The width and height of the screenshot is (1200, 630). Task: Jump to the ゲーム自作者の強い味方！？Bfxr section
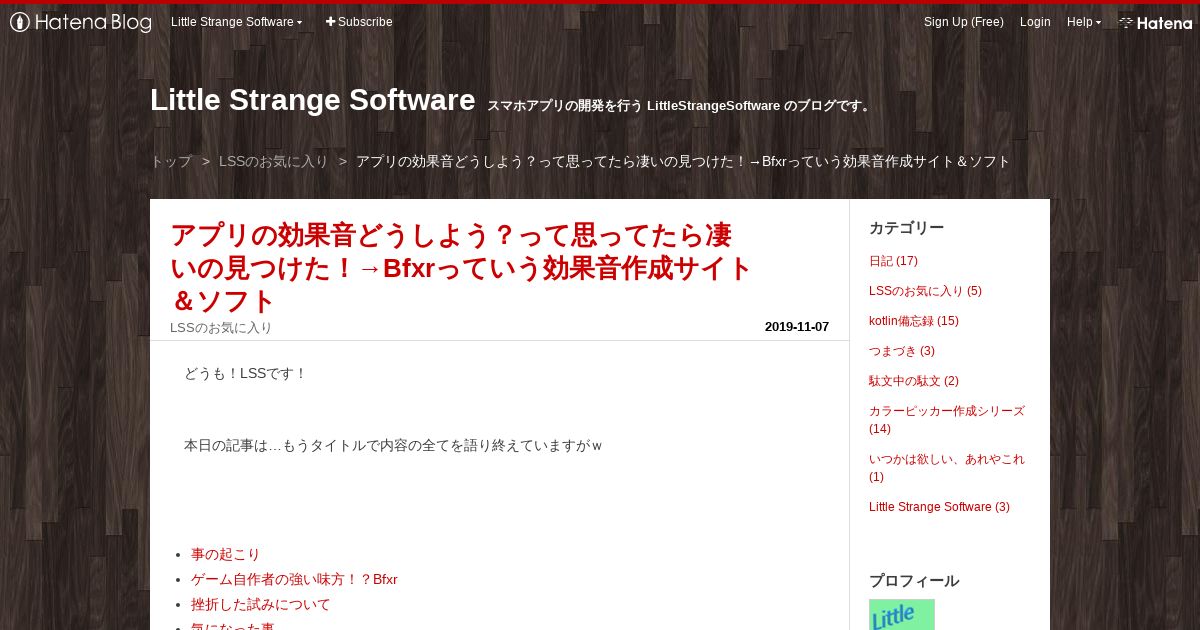(x=294, y=579)
